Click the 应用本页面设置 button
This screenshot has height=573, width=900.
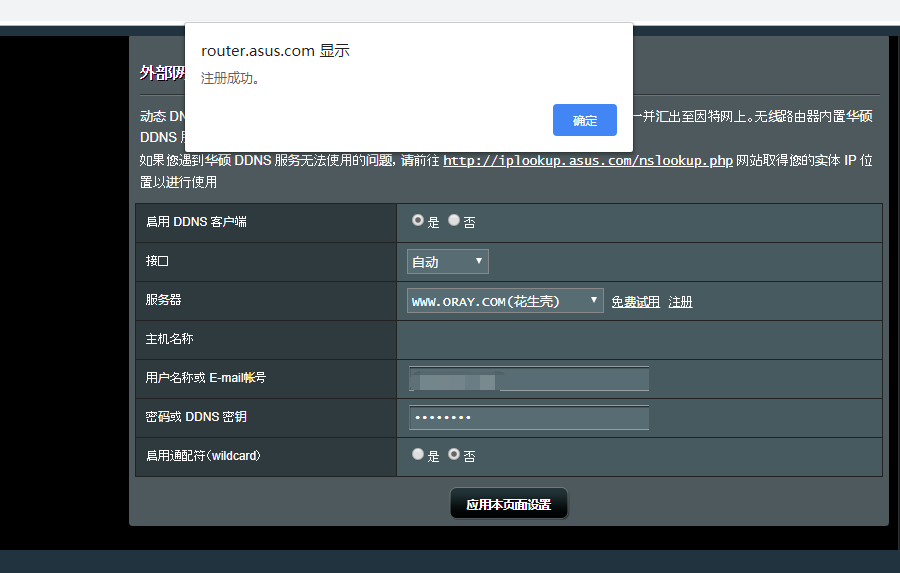point(509,504)
